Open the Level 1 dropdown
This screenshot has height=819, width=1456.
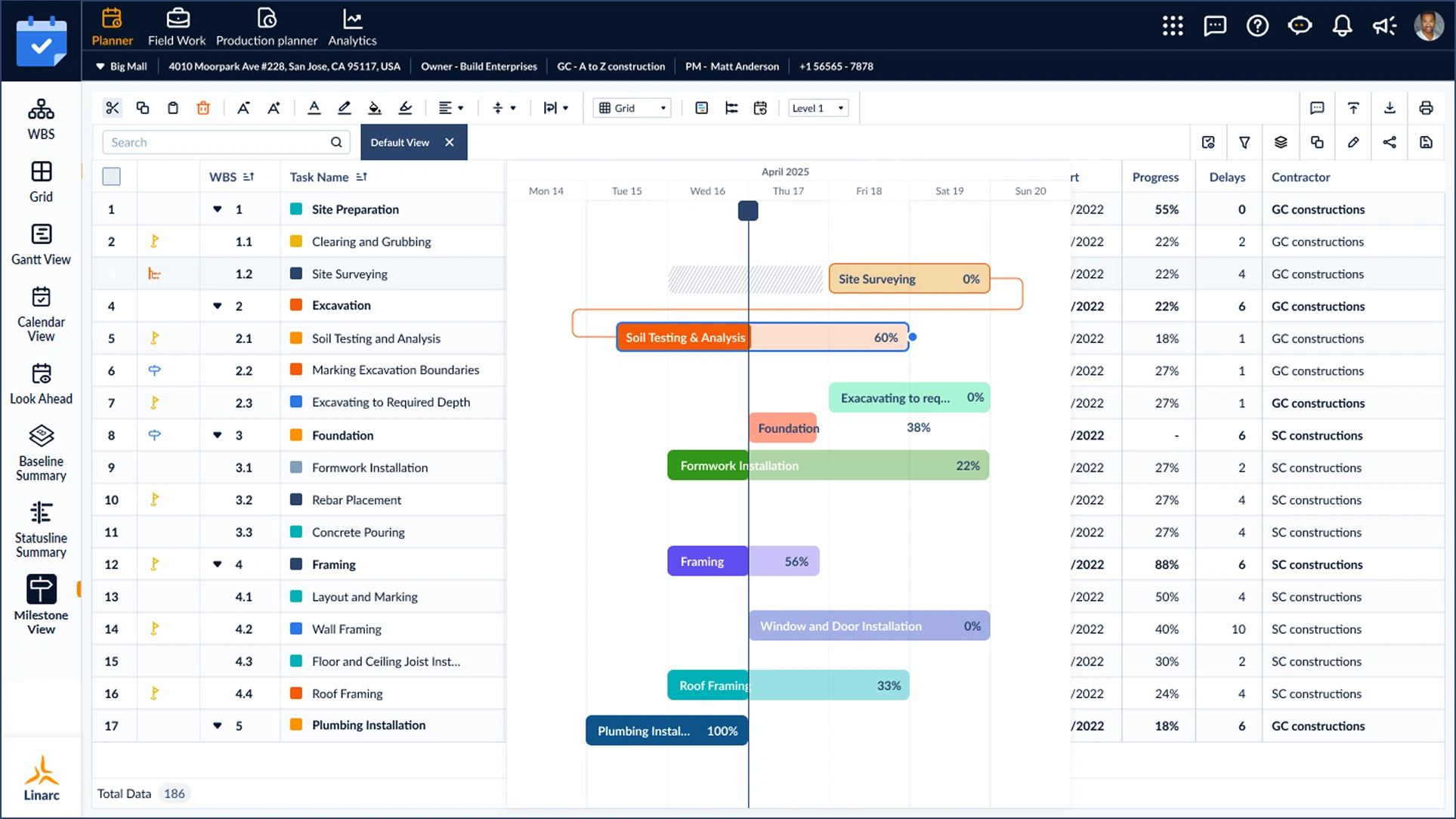pos(818,108)
